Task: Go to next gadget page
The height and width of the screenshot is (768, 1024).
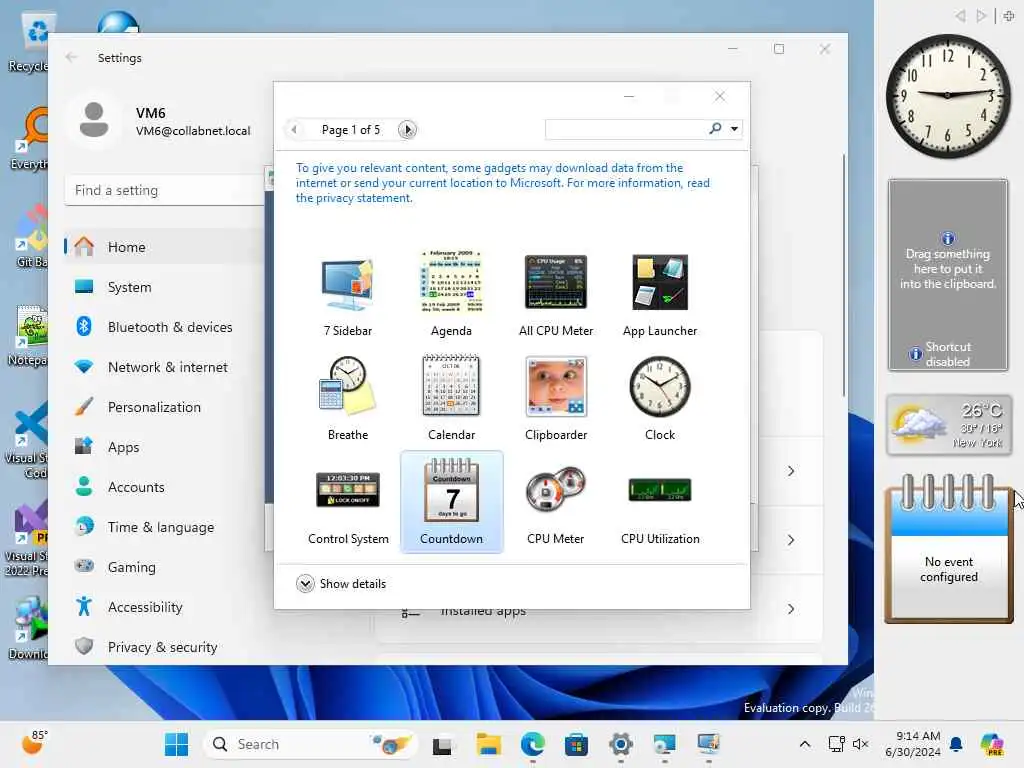Action: pos(408,129)
